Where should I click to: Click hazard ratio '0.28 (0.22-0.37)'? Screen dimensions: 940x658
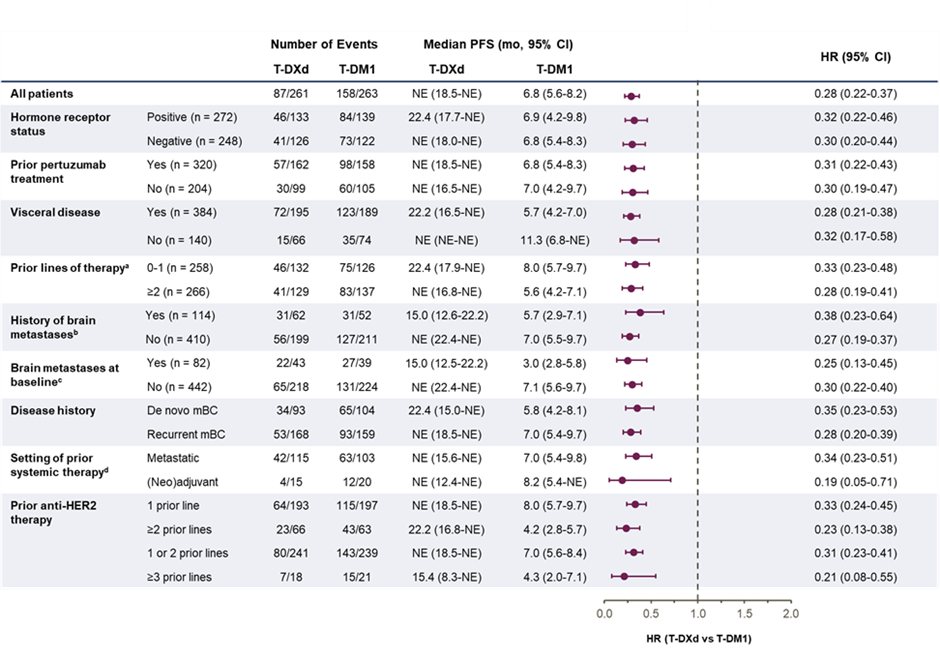[x=855, y=93]
